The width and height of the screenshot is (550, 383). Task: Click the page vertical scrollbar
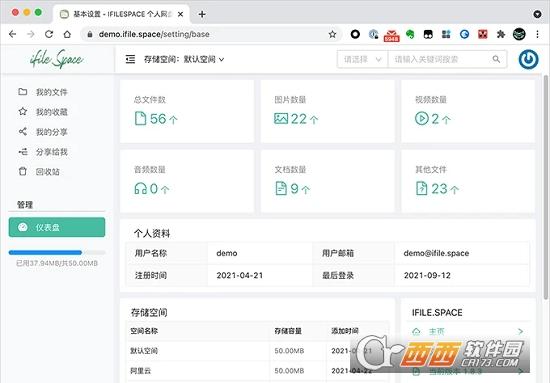pos(546,187)
